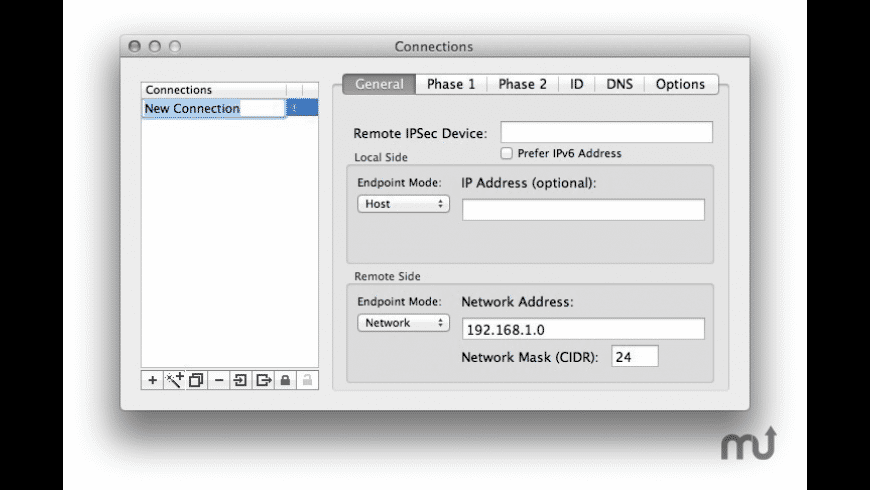The height and width of the screenshot is (490, 870).
Task: Switch to the General tab
Action: [379, 84]
